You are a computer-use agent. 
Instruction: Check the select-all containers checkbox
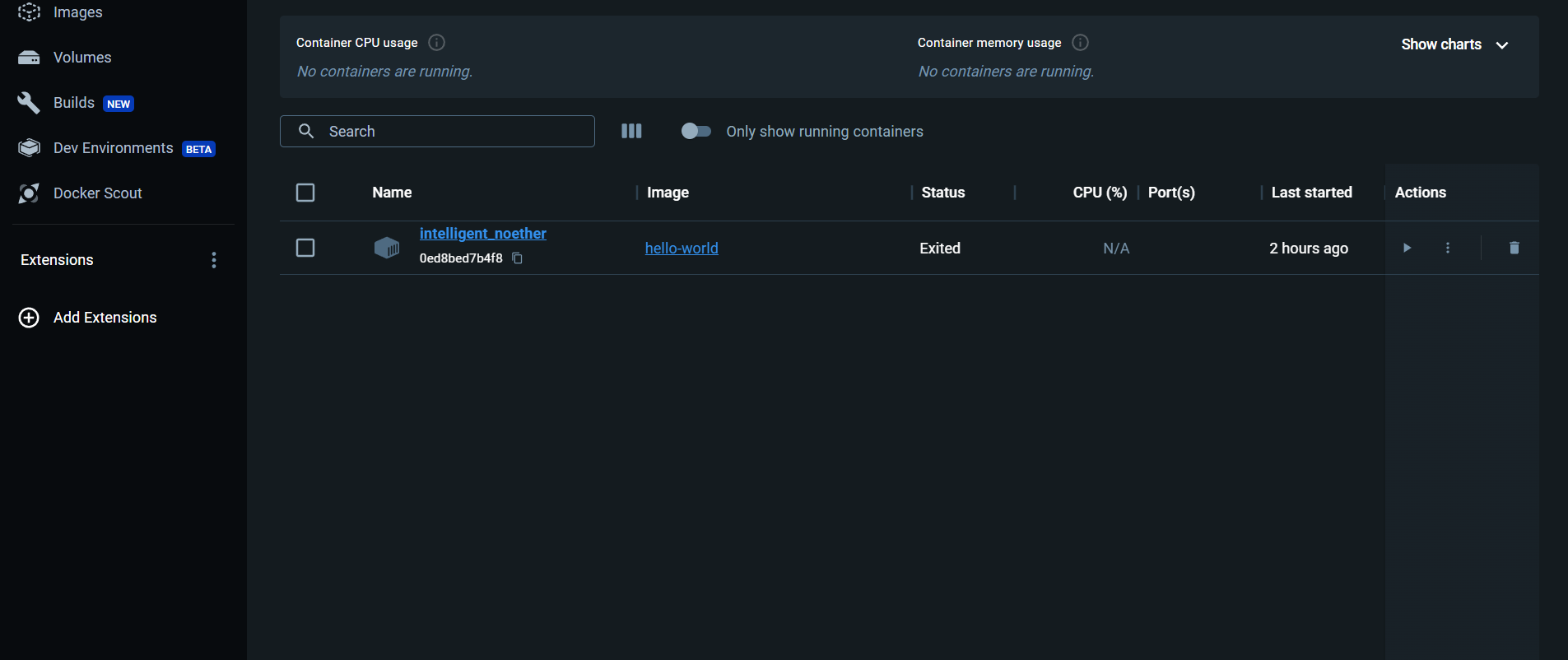[x=305, y=193]
